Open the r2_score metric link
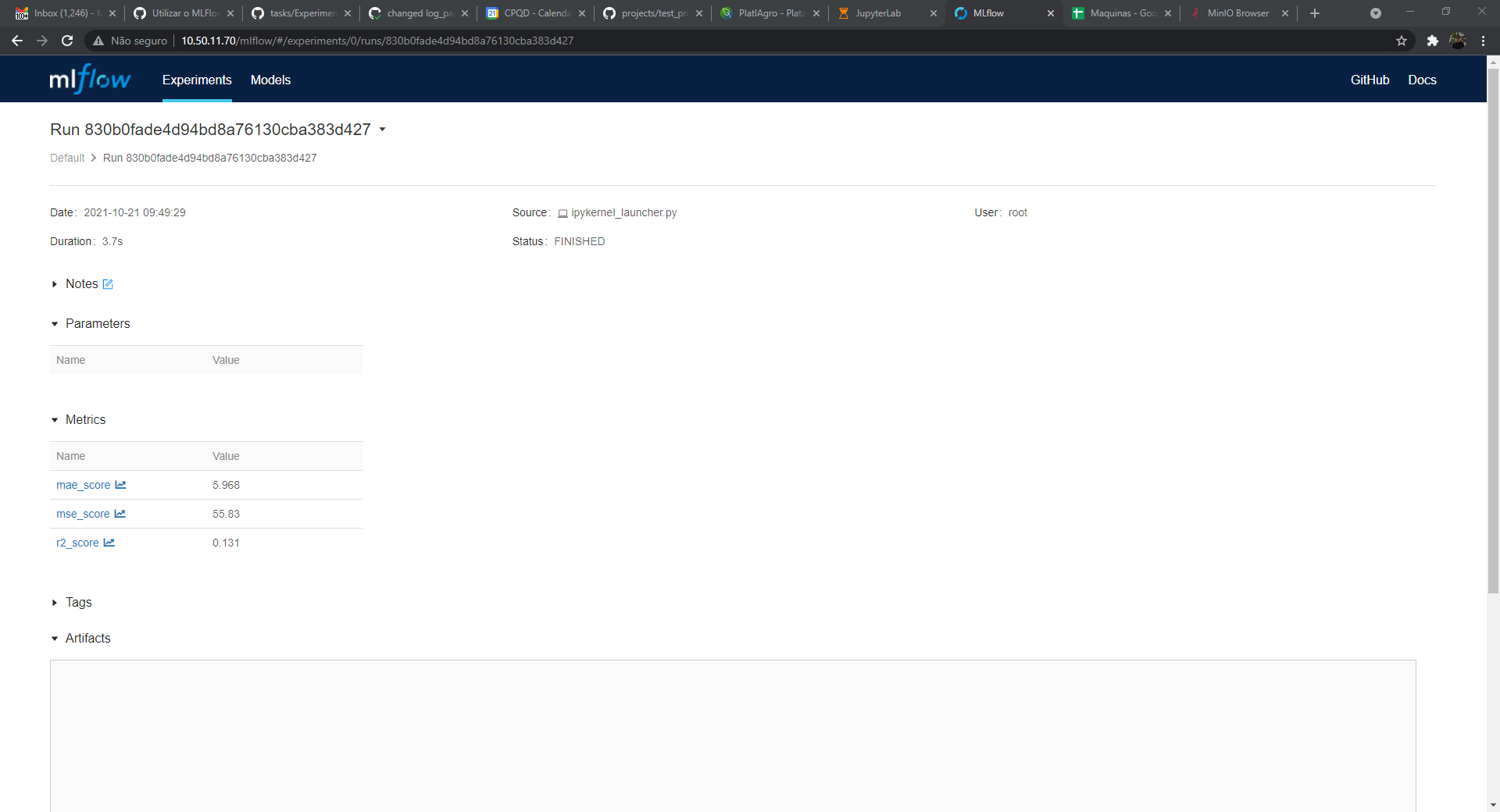 point(77,543)
